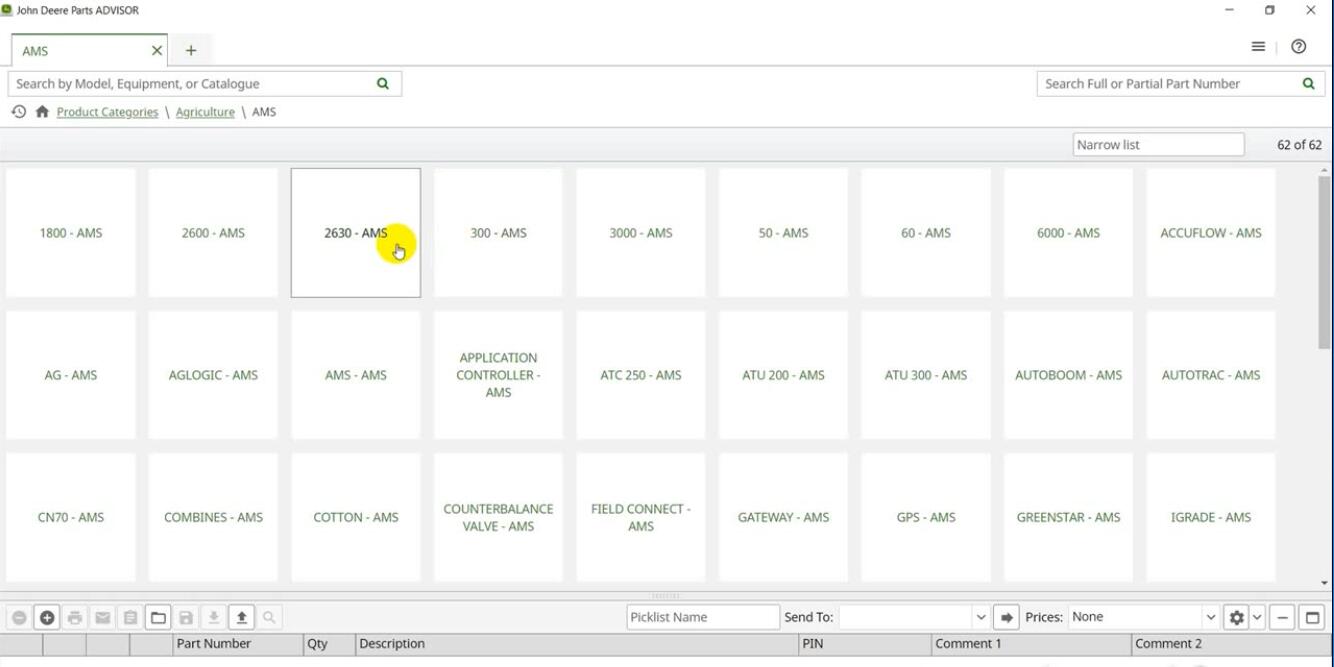1334x667 pixels.
Task: Open the 2600 - AMS tile
Action: [213, 233]
